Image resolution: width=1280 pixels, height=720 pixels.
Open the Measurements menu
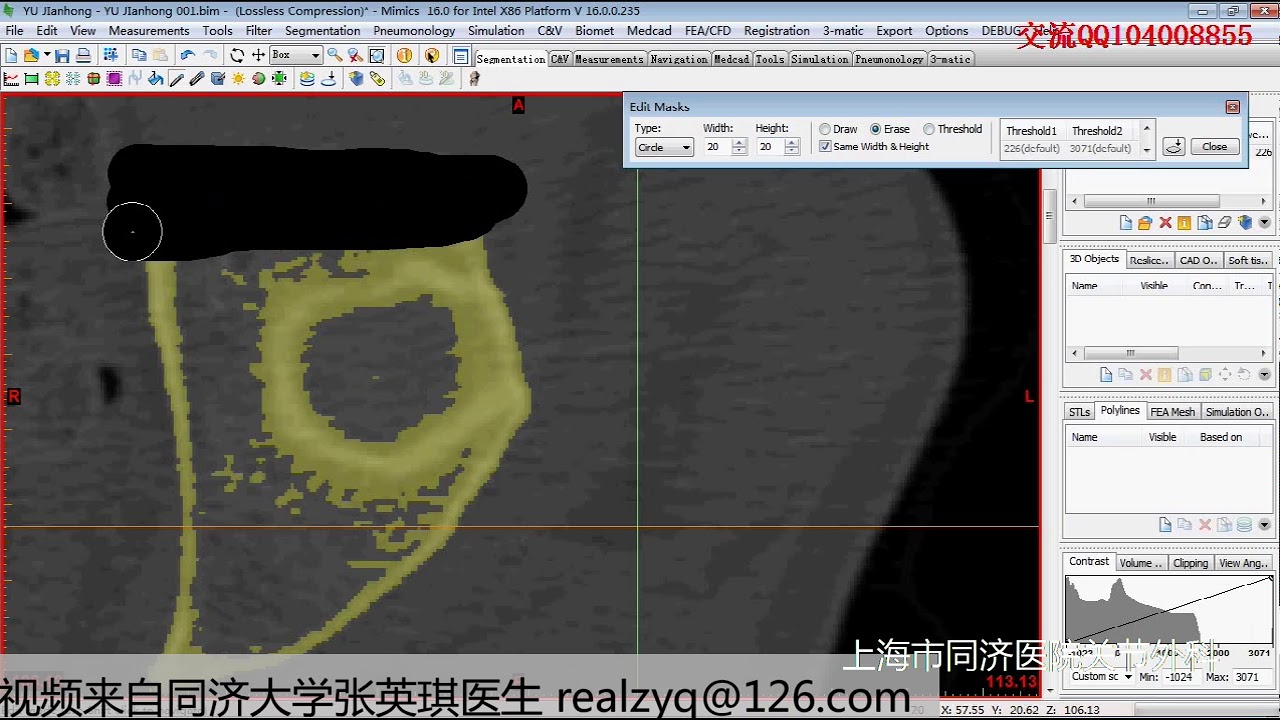coord(149,31)
